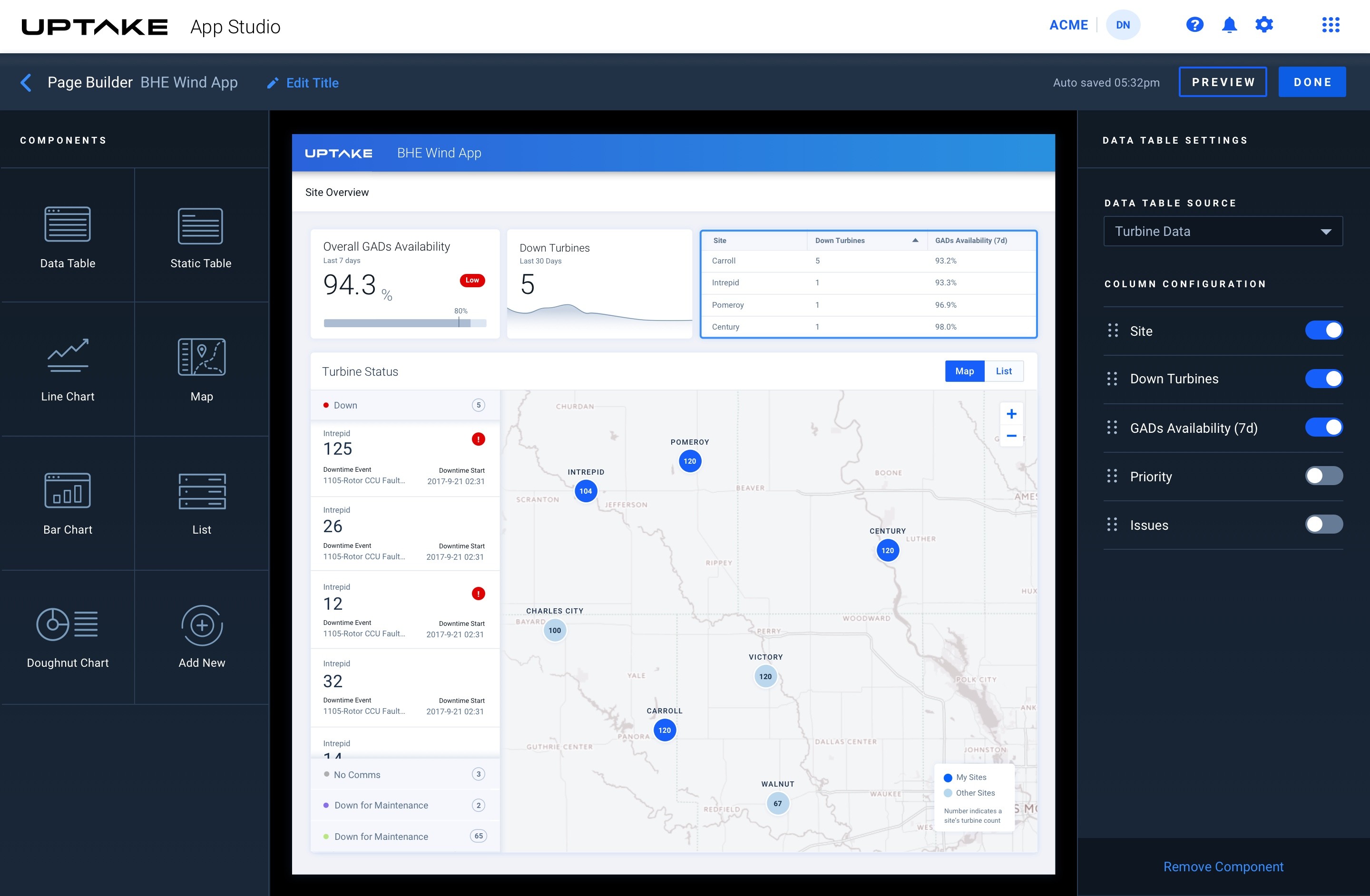The width and height of the screenshot is (1370, 896).
Task: Click the Remove Component link
Action: [x=1223, y=867]
